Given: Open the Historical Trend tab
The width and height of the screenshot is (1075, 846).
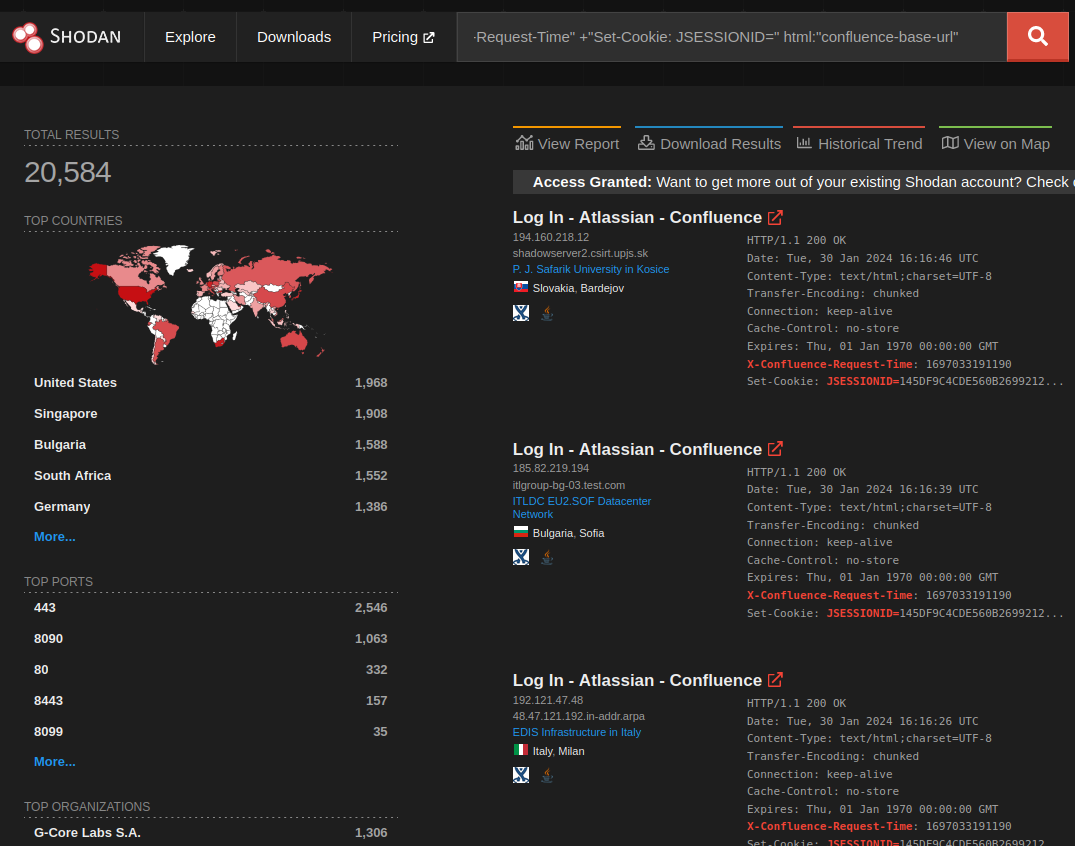Looking at the screenshot, I should [859, 144].
